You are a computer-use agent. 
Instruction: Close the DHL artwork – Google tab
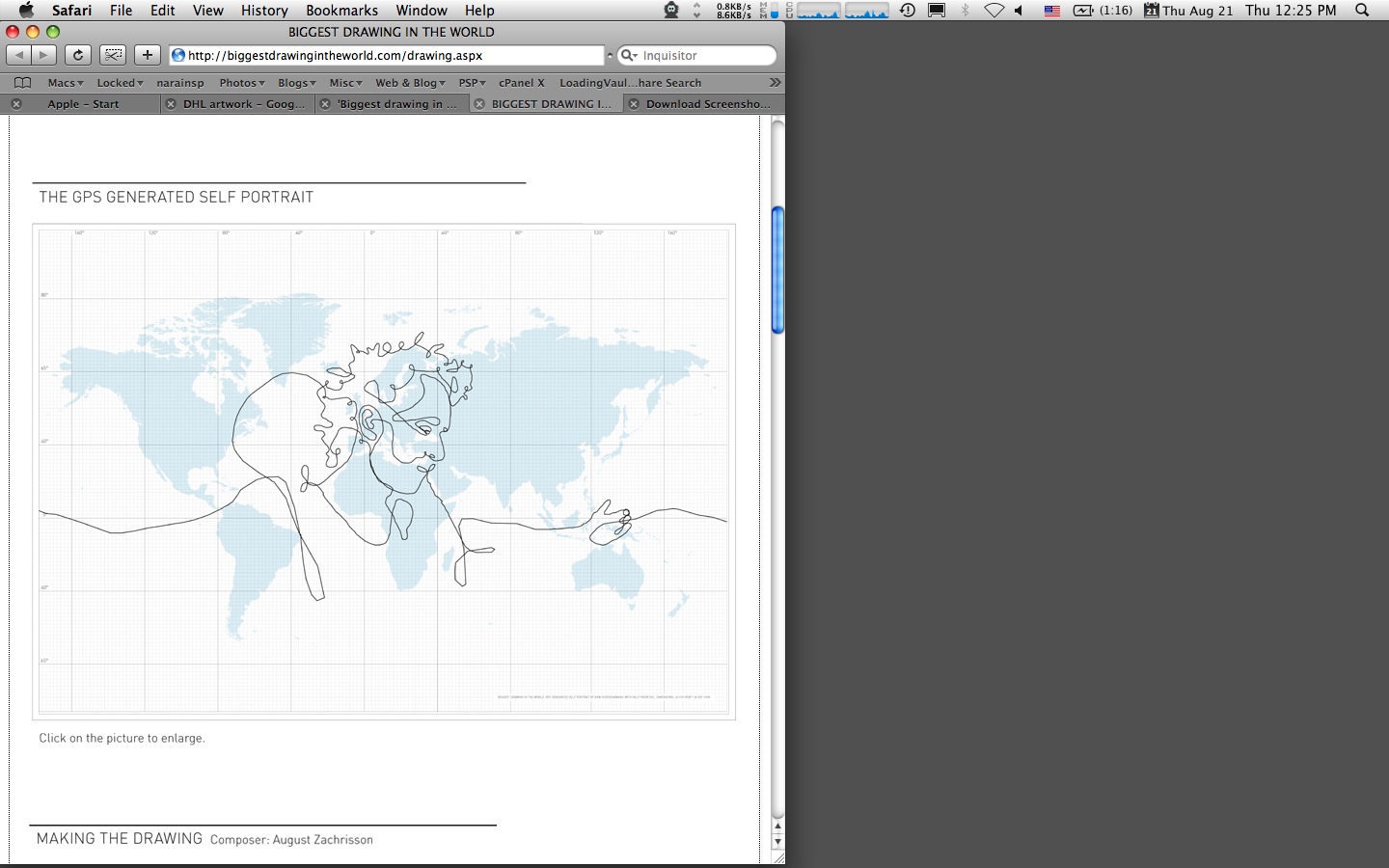pos(171,104)
